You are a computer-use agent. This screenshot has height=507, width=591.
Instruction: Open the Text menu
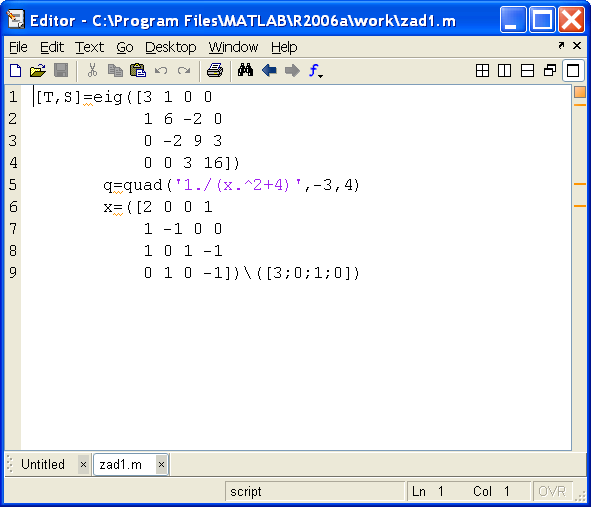[x=89, y=47]
